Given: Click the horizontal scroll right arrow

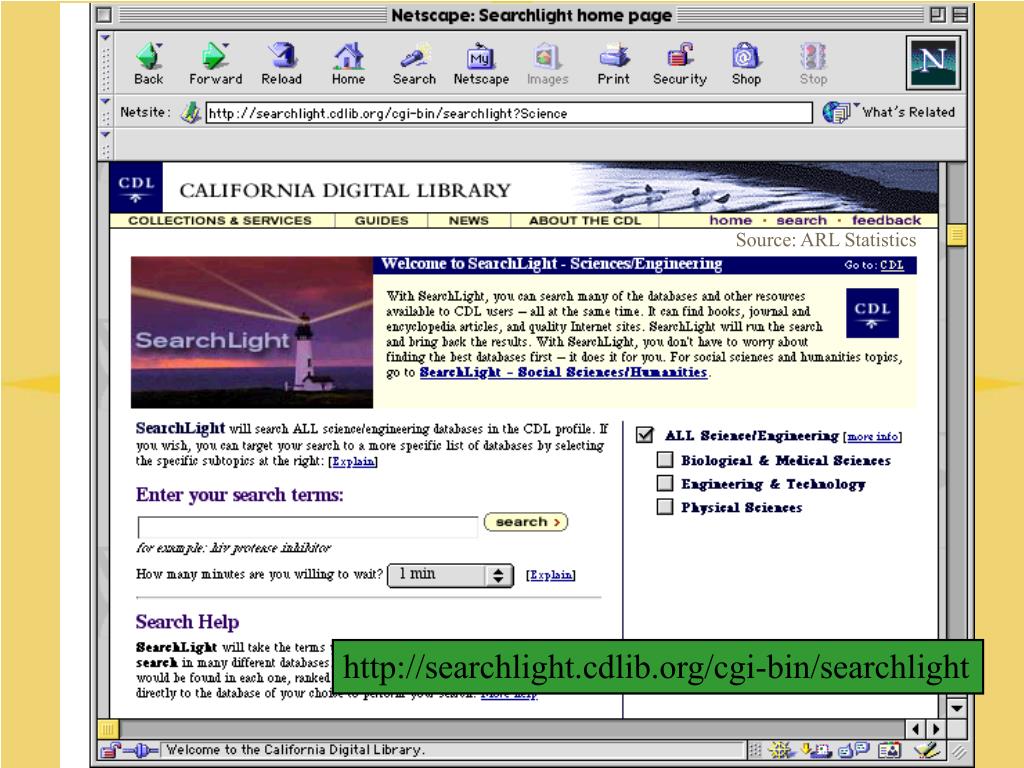Looking at the screenshot, I should click(x=936, y=729).
